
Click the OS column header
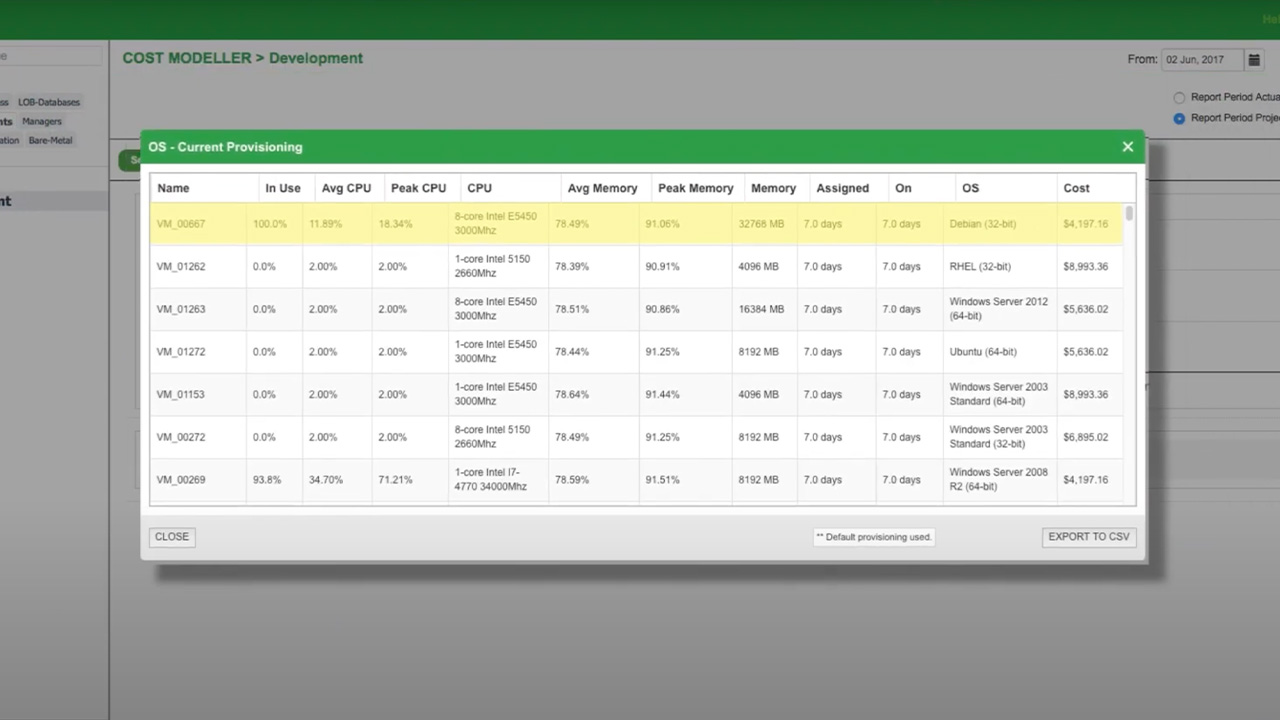(970, 188)
